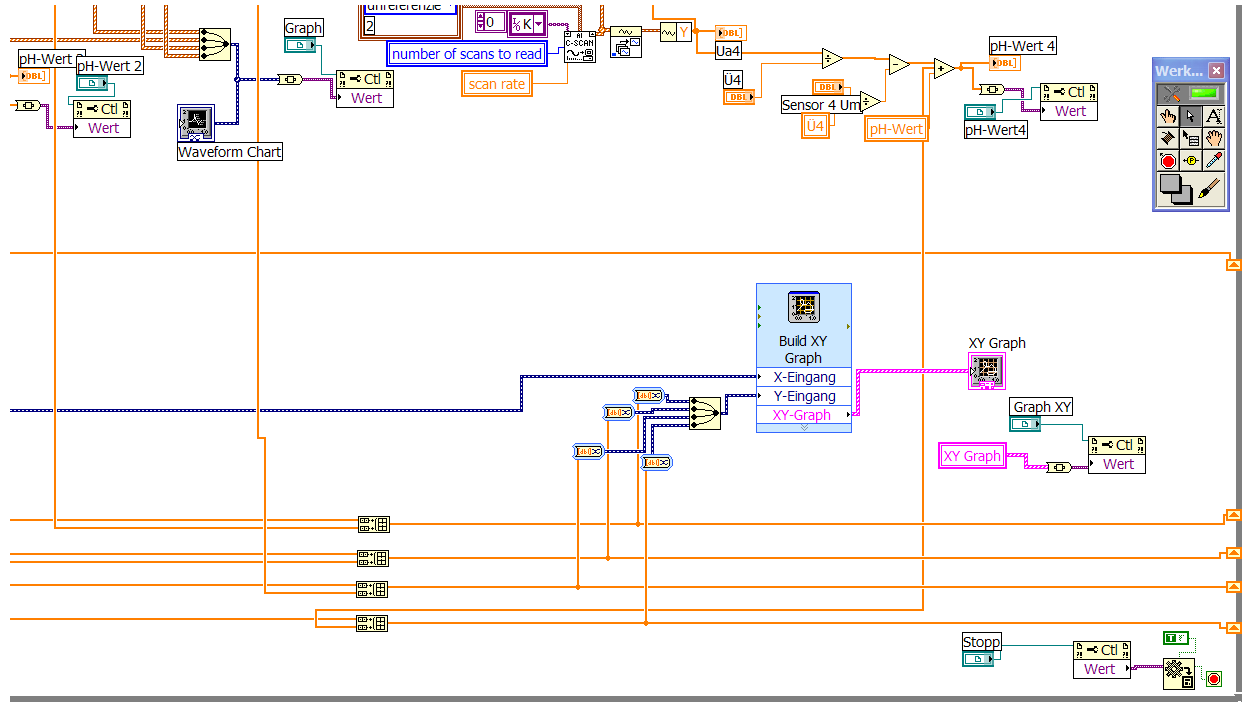Enable automatic tool selection wrench button

point(1170,94)
